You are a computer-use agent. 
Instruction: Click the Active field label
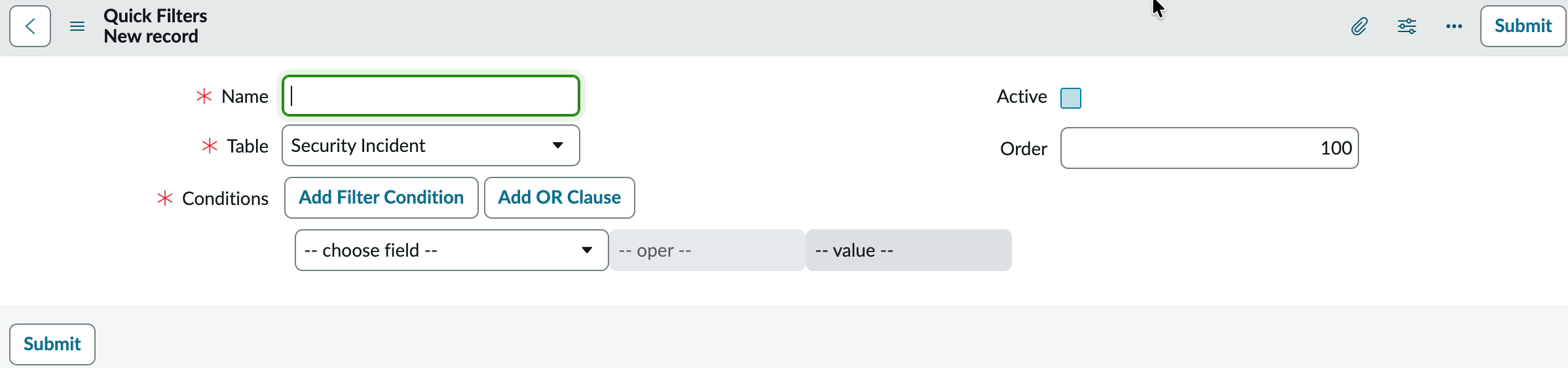(1022, 97)
